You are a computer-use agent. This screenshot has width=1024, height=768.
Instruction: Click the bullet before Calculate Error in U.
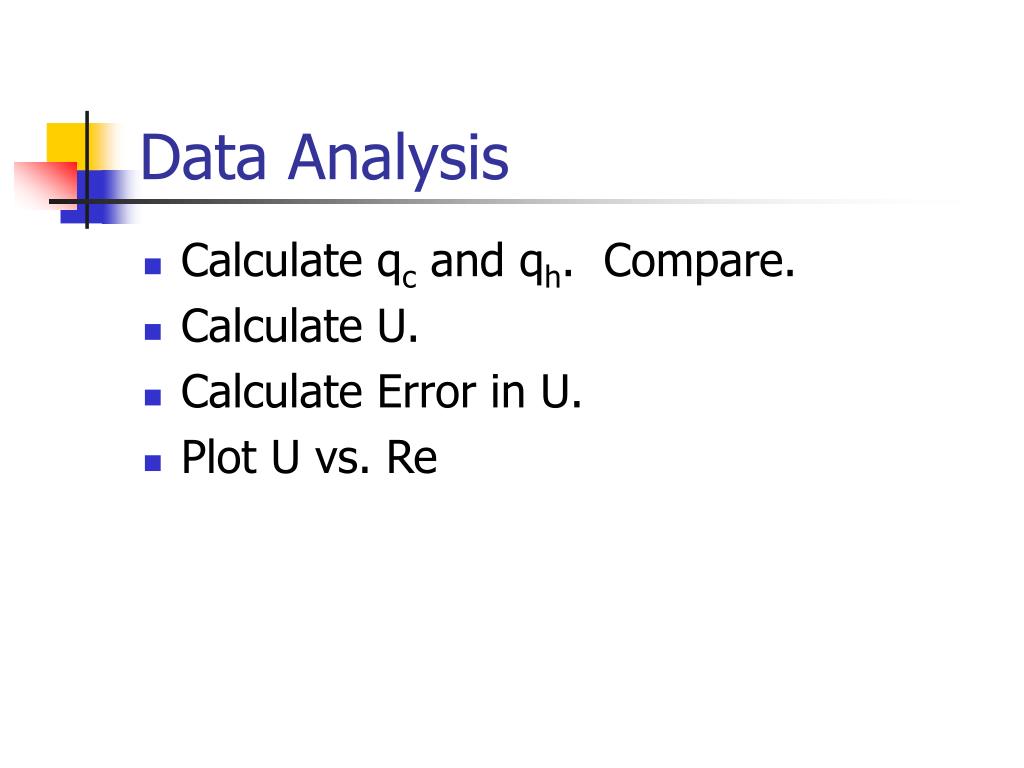click(x=153, y=397)
